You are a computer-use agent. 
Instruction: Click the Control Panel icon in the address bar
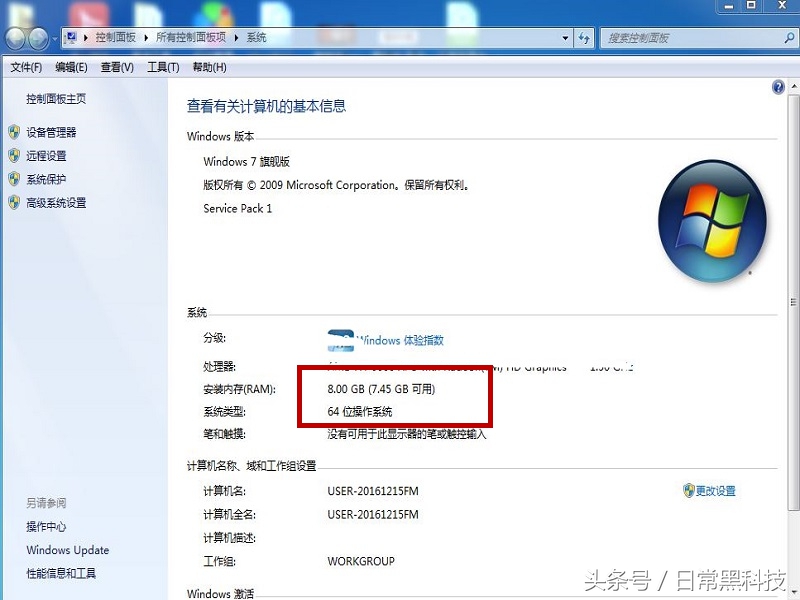[71, 38]
